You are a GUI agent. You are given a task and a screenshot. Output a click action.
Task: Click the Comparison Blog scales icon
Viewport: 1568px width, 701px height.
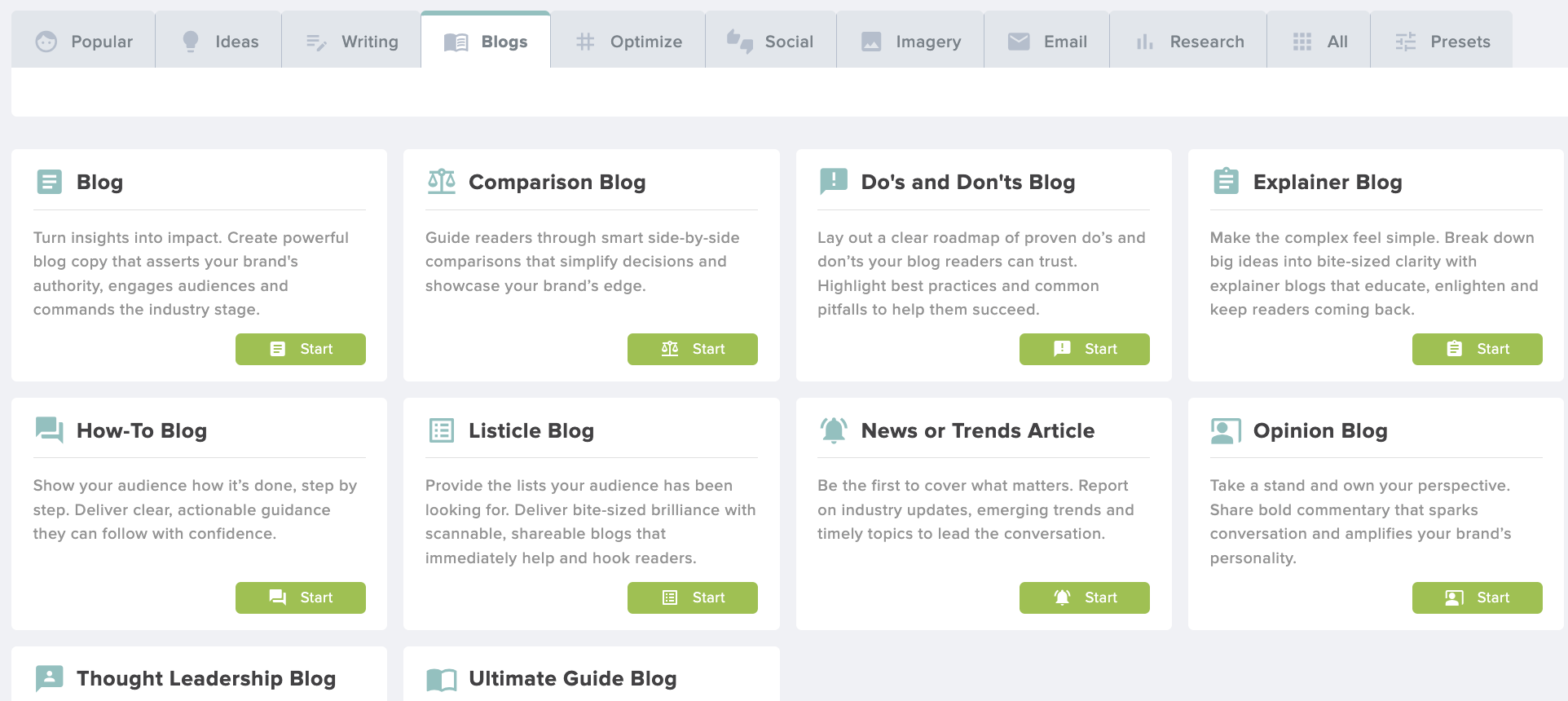pyautogui.click(x=442, y=181)
